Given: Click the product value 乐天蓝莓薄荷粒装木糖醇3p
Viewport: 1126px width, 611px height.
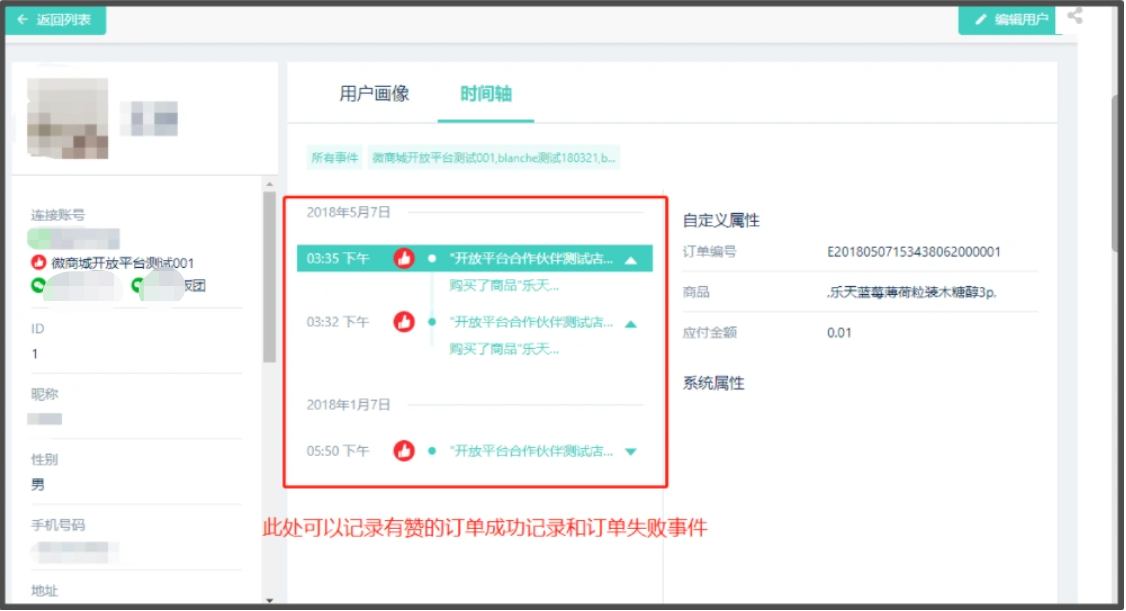Looking at the screenshot, I should pos(911,292).
